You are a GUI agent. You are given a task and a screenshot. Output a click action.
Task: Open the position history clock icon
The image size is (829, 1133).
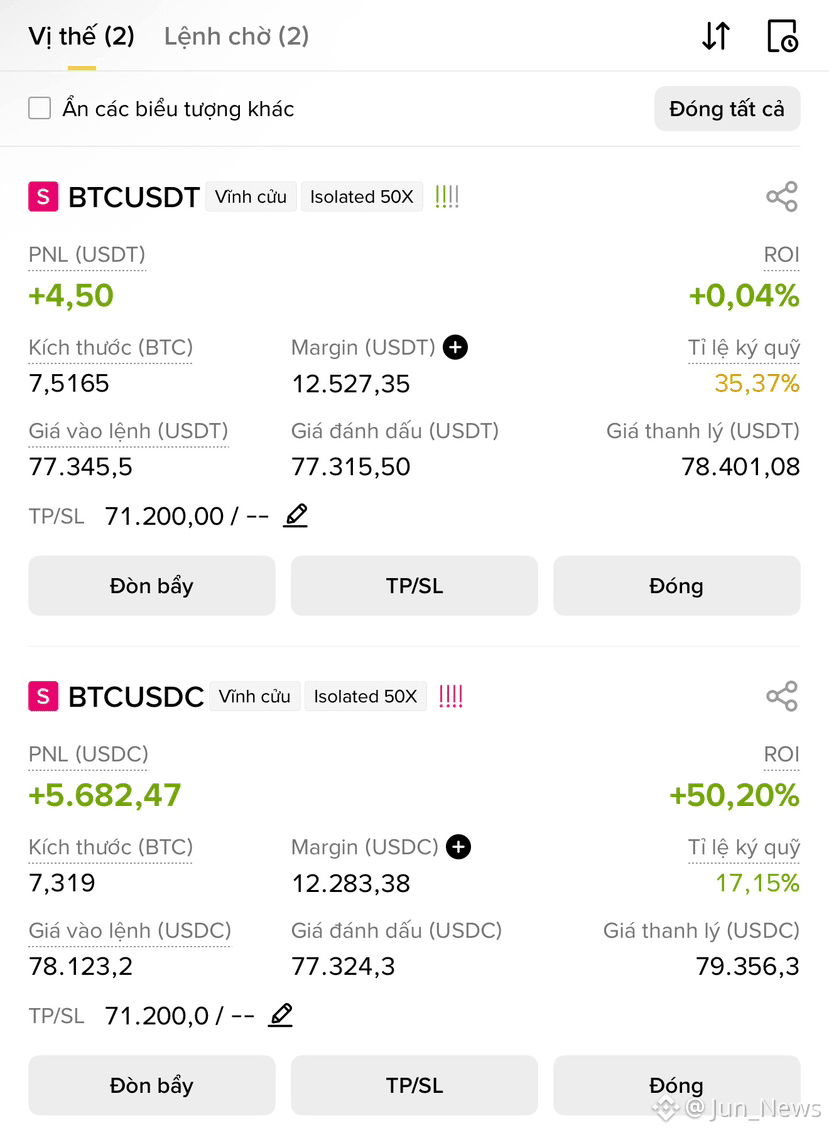coord(782,36)
